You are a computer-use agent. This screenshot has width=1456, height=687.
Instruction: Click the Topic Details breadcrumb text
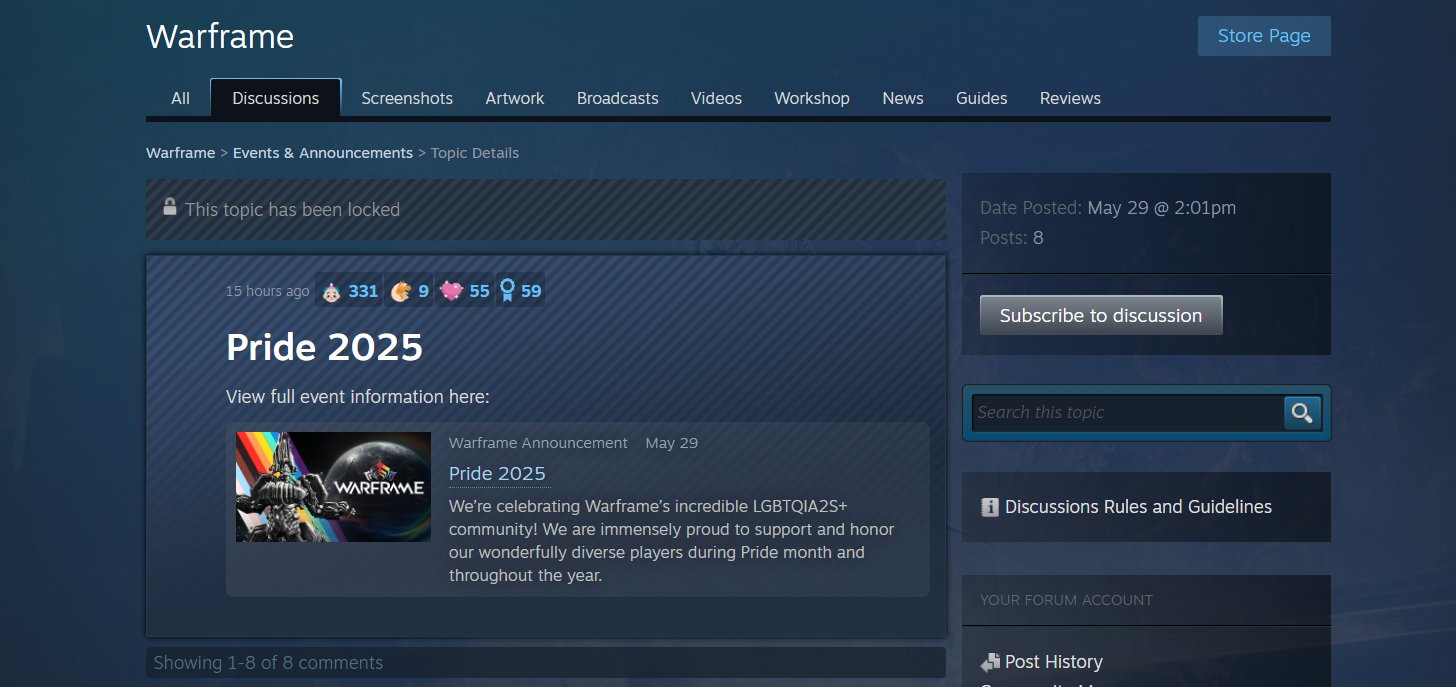(475, 153)
